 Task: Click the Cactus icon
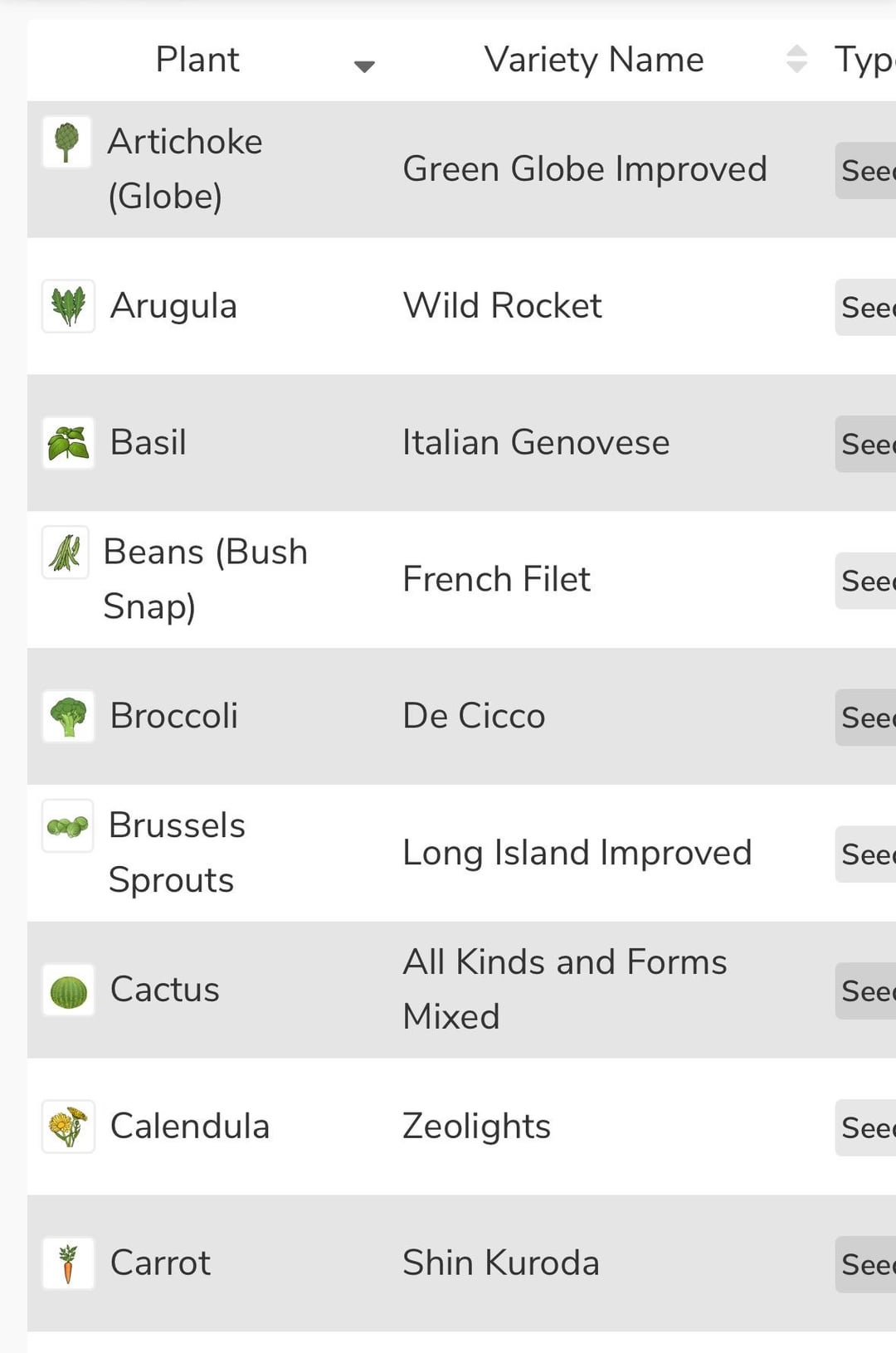(x=69, y=990)
